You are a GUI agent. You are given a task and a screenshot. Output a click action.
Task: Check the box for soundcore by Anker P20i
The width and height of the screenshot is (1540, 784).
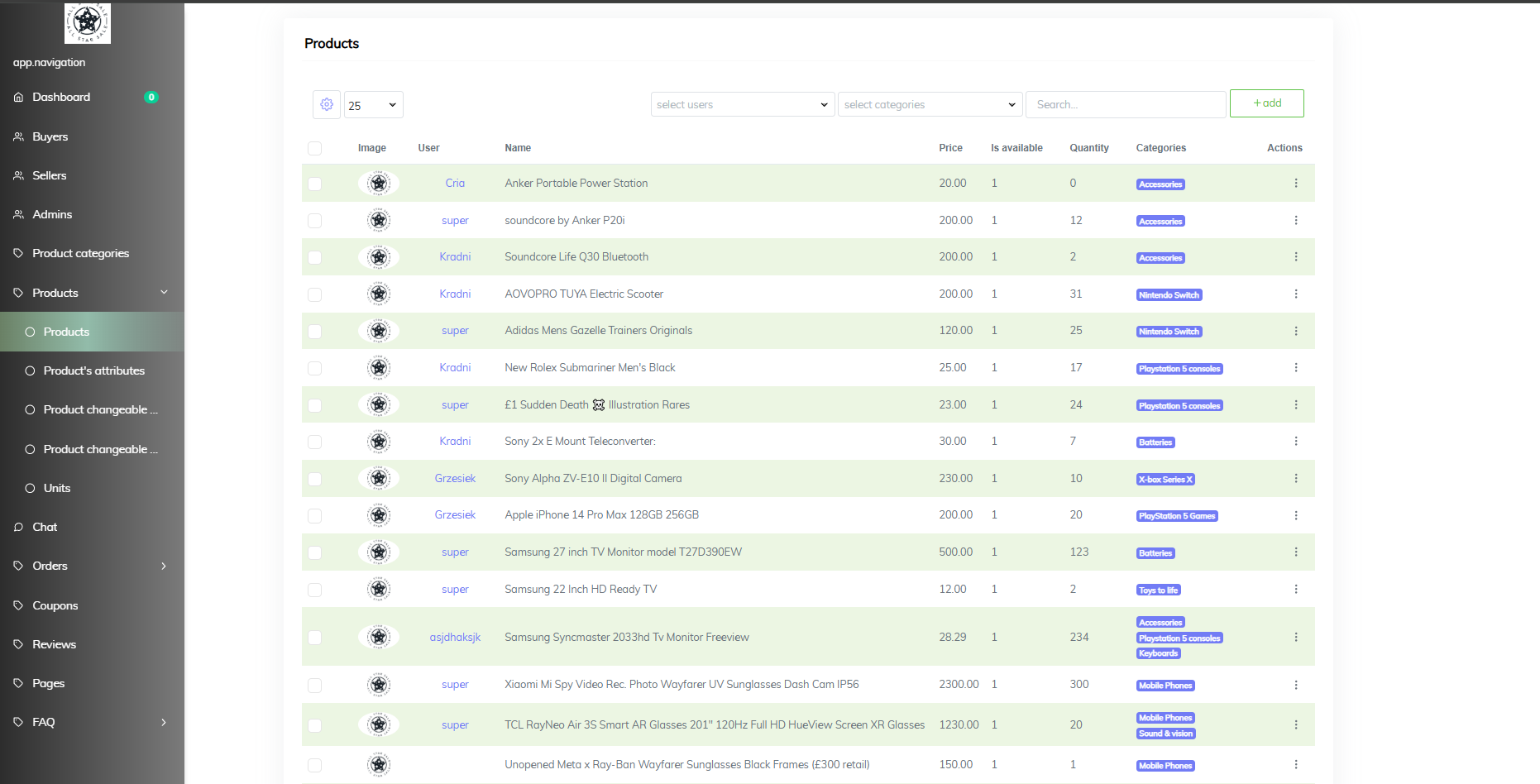[314, 221]
